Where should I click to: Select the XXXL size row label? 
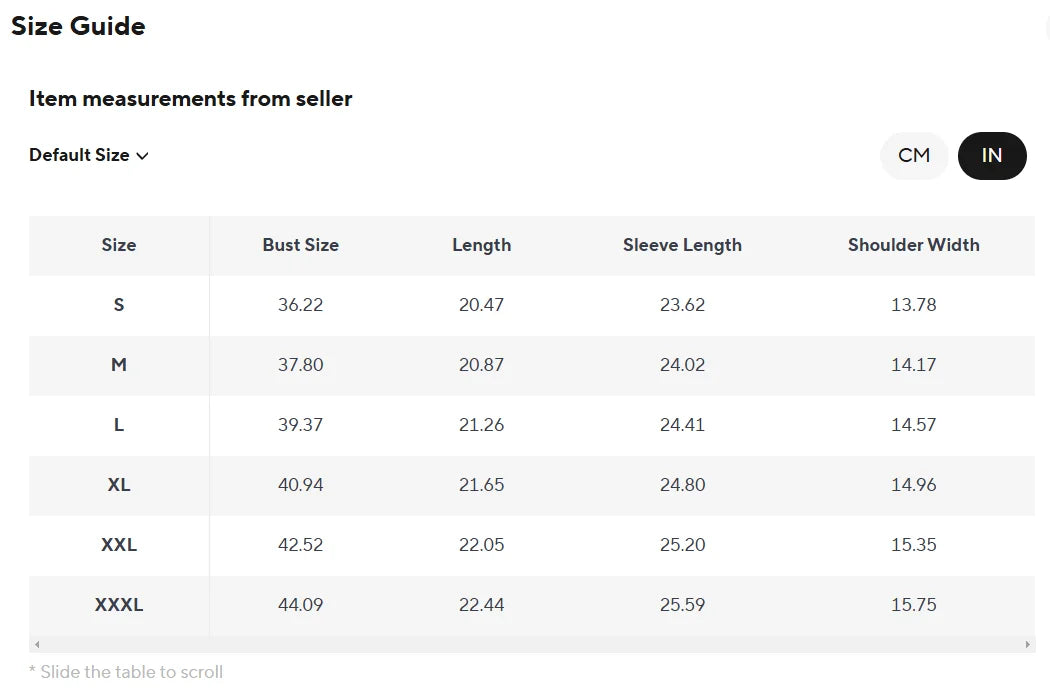119,605
